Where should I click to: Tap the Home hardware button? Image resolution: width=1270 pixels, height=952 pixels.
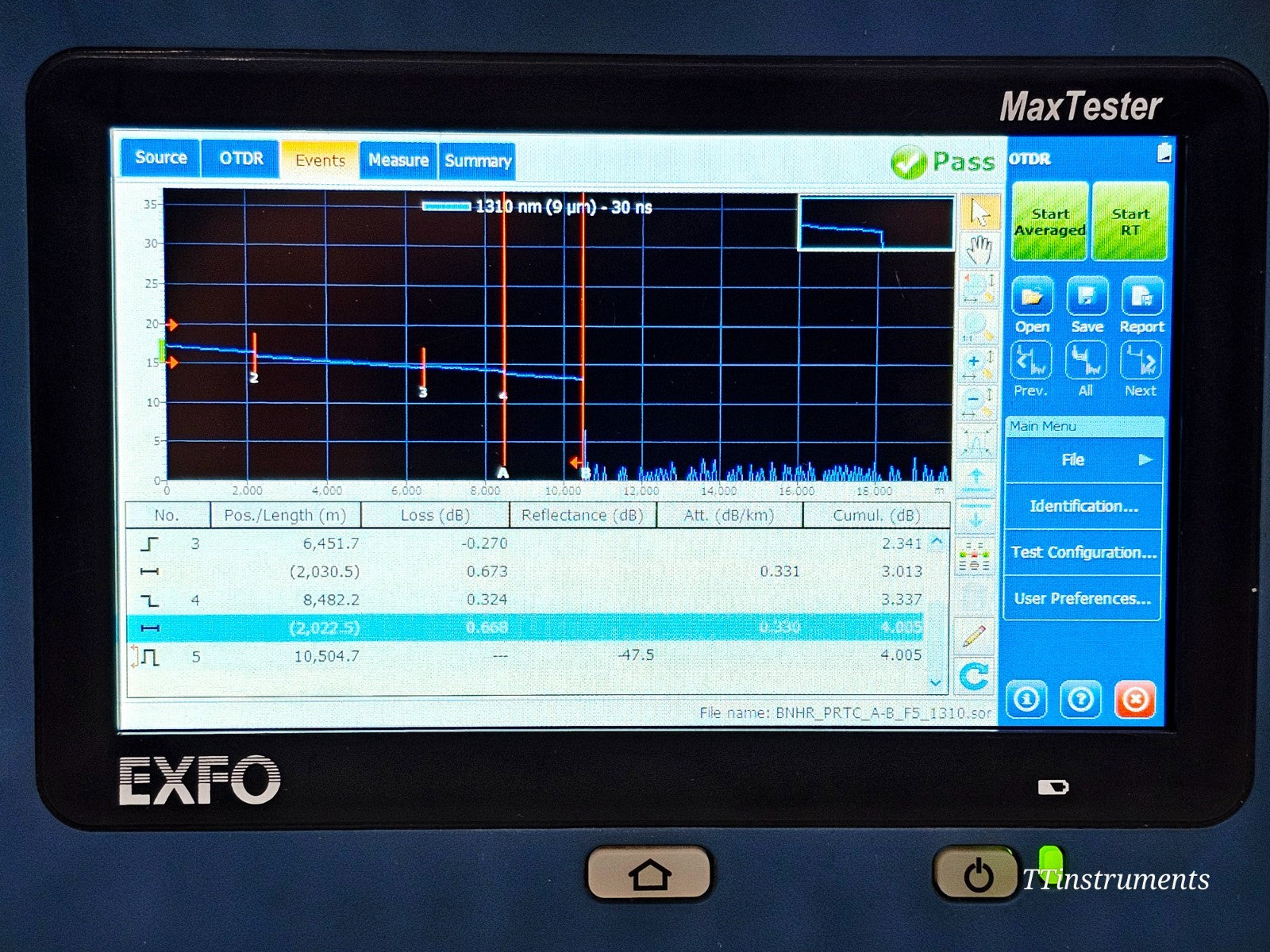tap(648, 874)
